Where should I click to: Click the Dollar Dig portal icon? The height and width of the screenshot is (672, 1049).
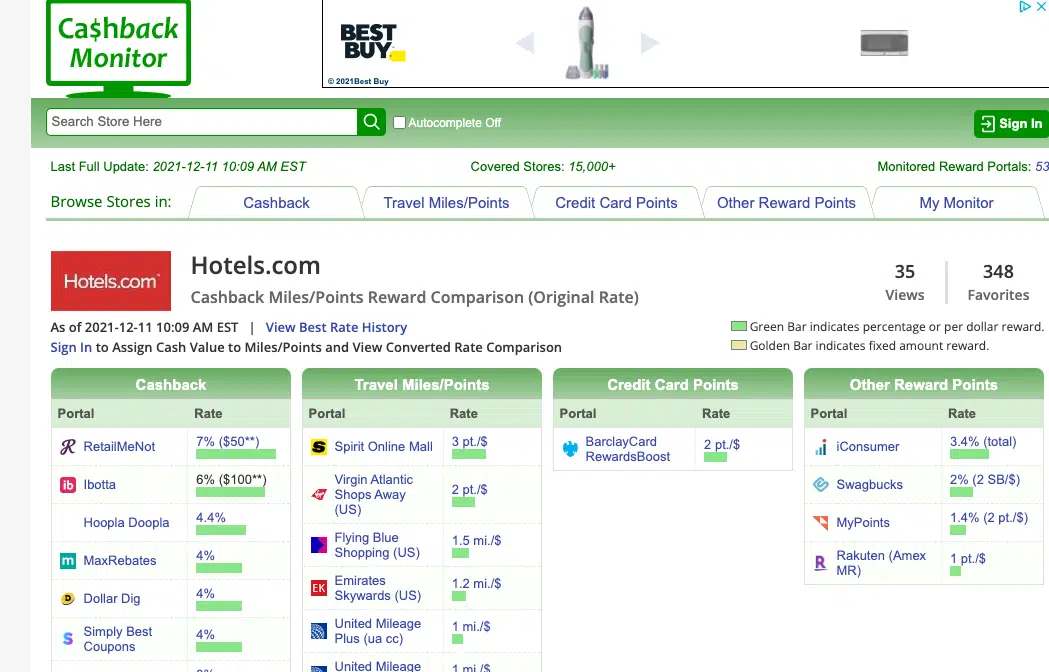point(68,599)
